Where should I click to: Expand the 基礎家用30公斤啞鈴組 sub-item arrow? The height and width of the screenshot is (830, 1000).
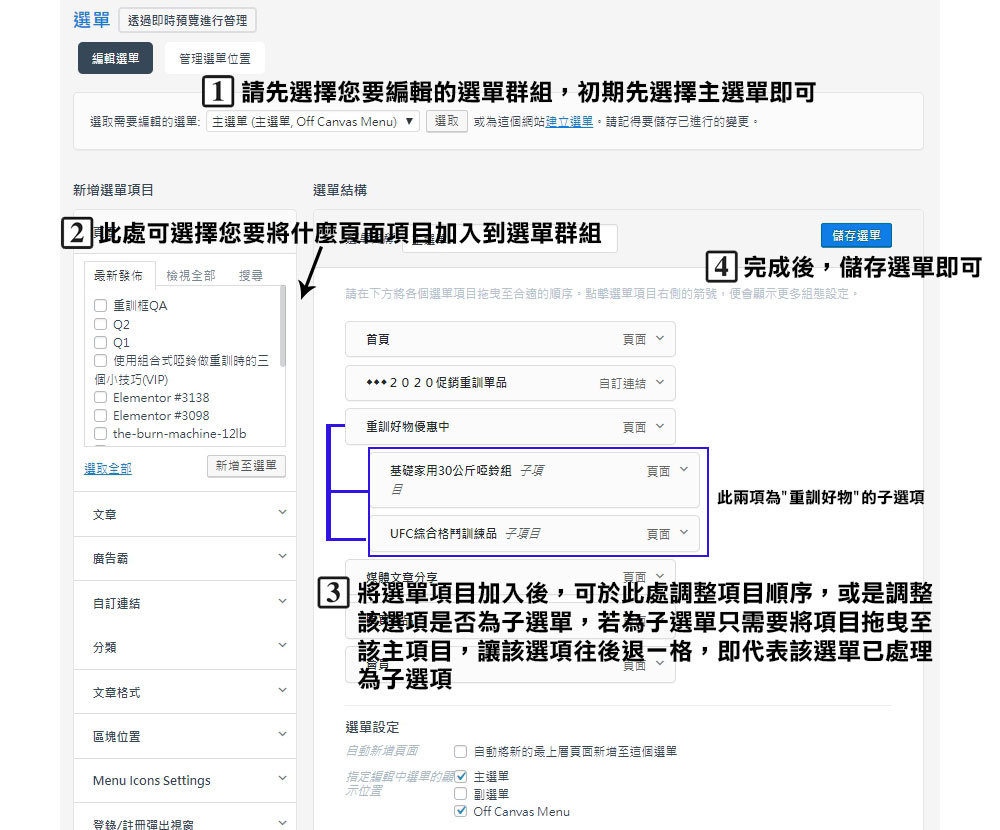[684, 470]
